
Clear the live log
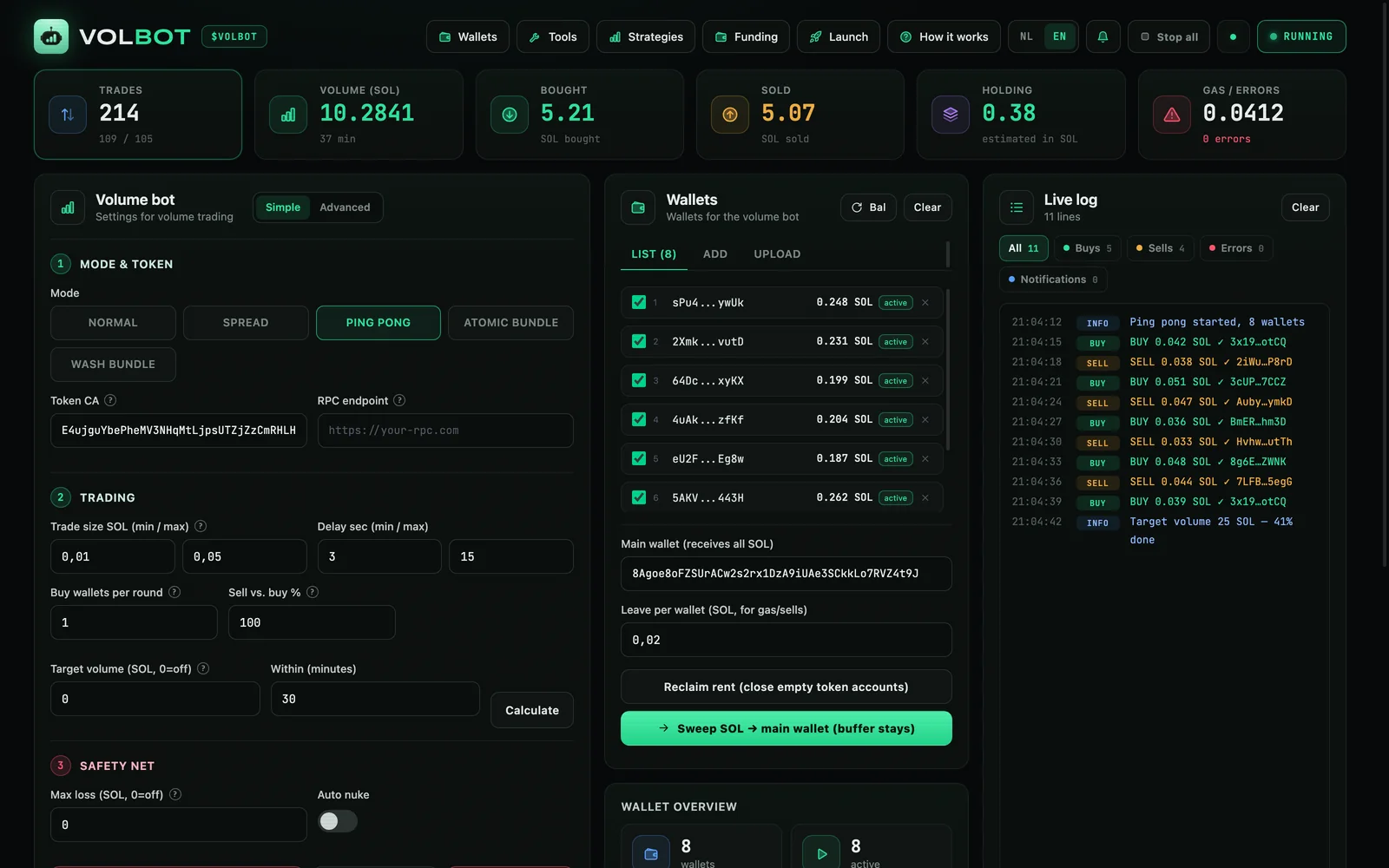tap(1305, 207)
